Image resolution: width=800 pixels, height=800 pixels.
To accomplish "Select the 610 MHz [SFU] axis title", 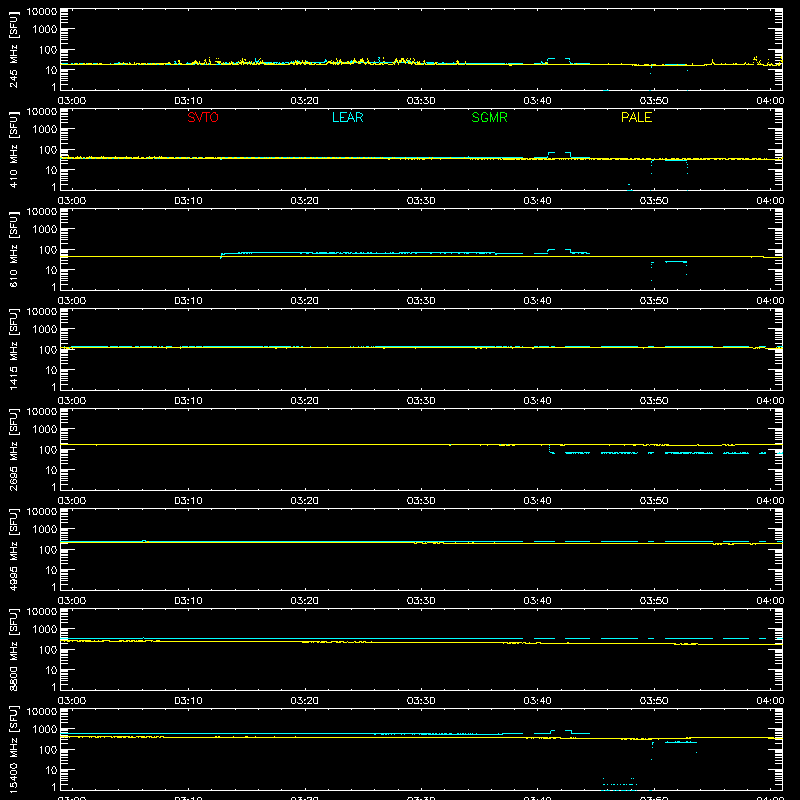I will [x=14, y=249].
